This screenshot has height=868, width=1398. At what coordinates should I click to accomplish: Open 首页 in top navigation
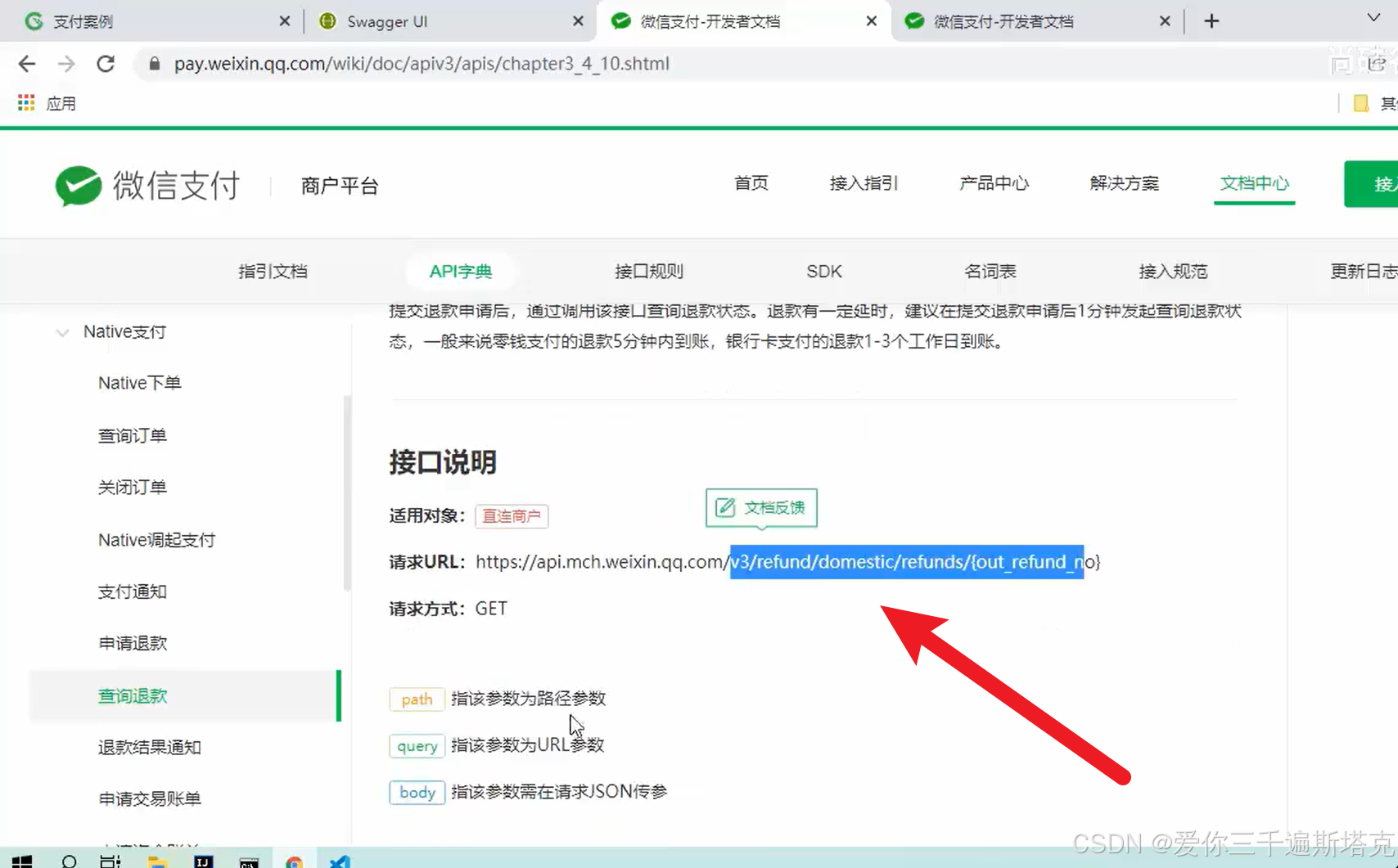pos(751,183)
